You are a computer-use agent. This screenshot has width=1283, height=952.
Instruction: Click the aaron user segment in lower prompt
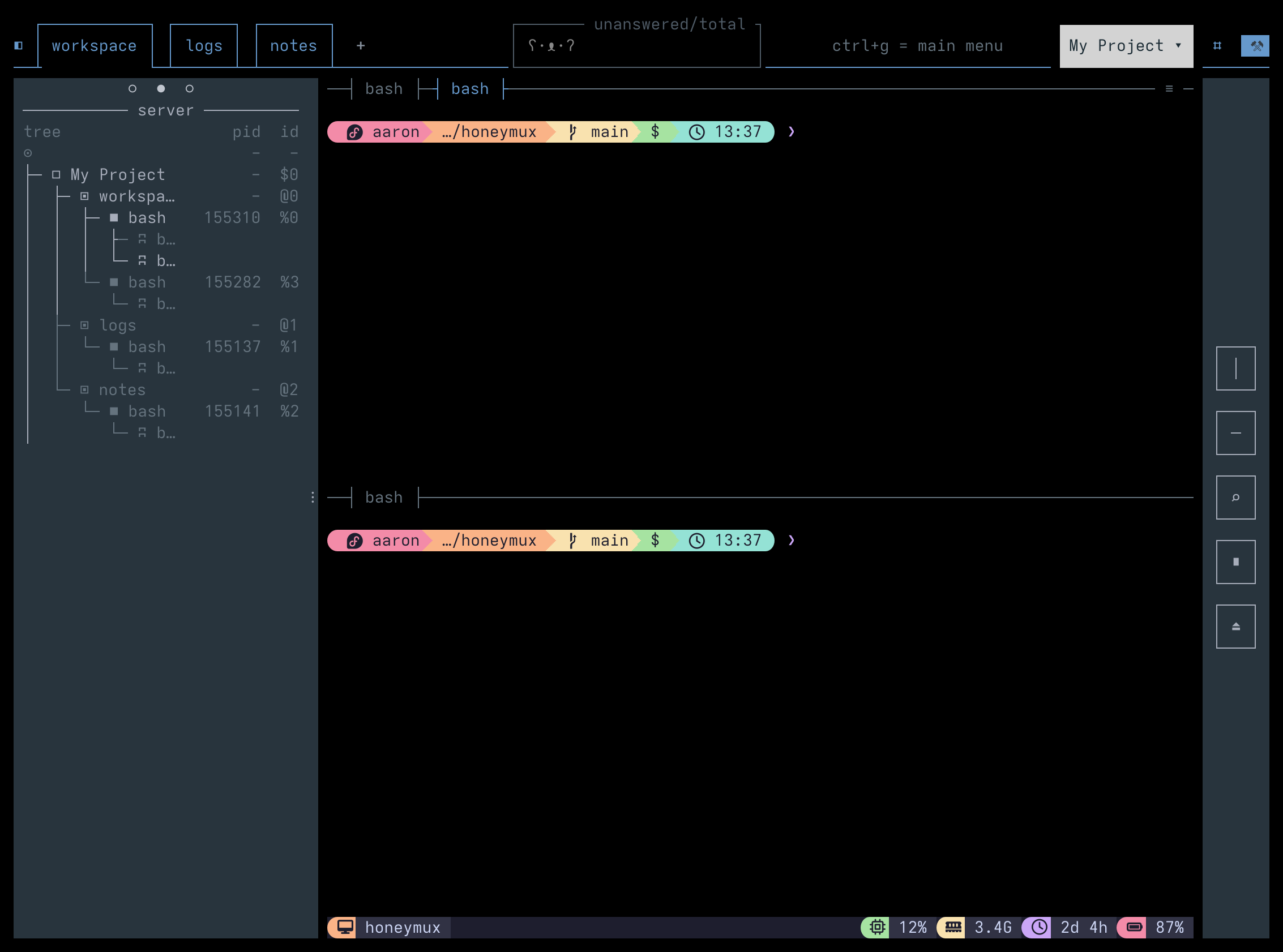(x=382, y=541)
